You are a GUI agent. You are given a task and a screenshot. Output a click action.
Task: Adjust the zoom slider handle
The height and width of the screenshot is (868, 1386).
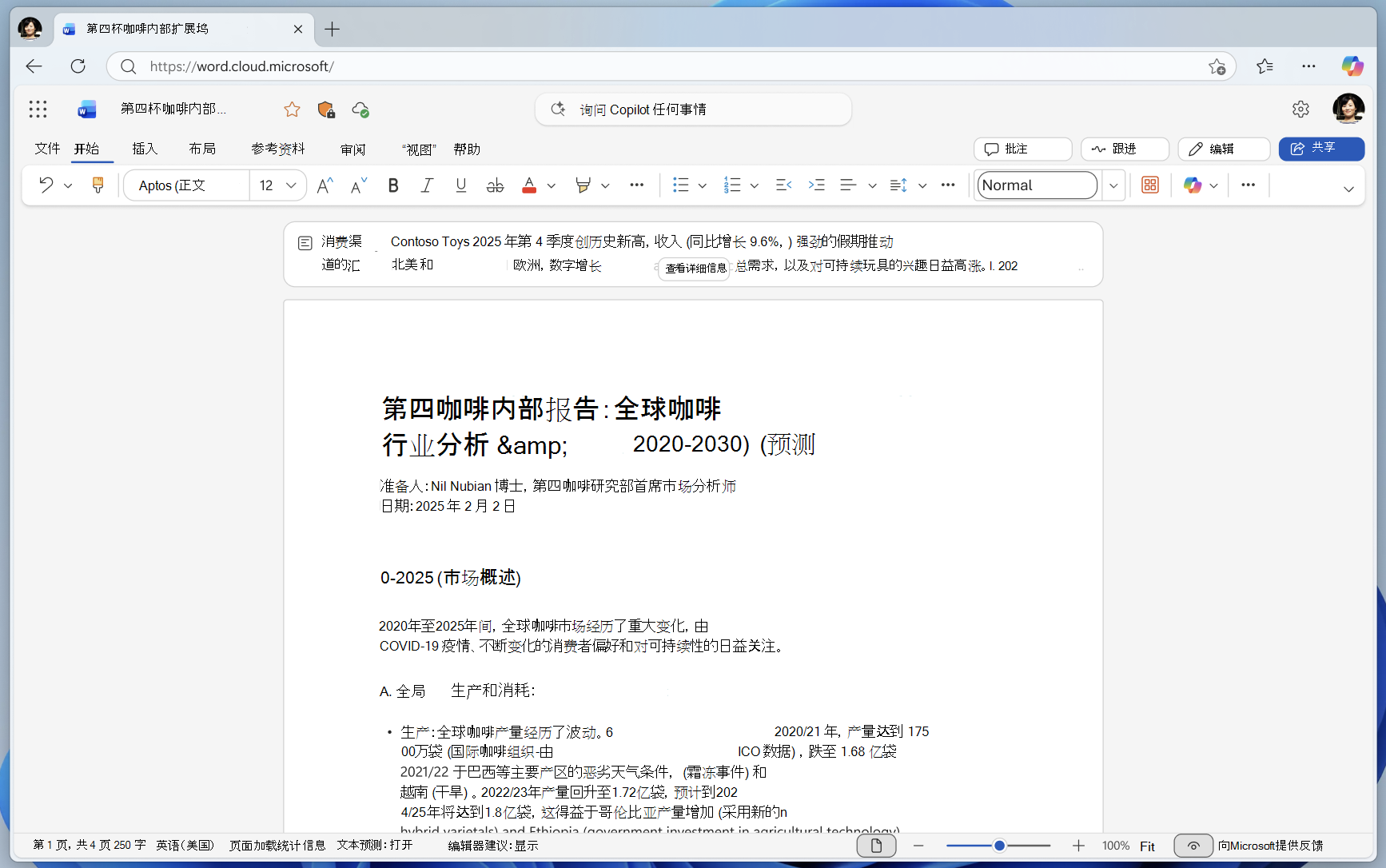(x=999, y=846)
